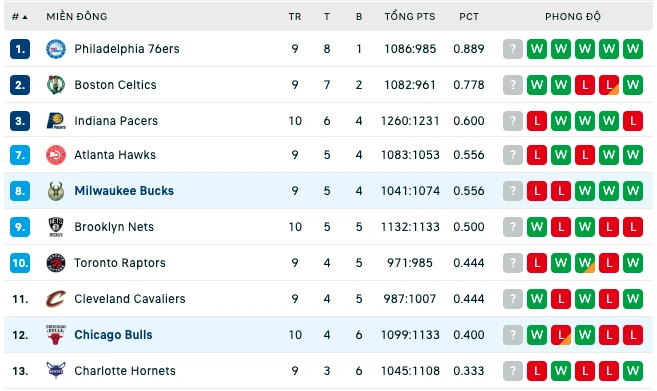
Task: Sort by the TỔNG PTS column header
Action: coord(410,17)
